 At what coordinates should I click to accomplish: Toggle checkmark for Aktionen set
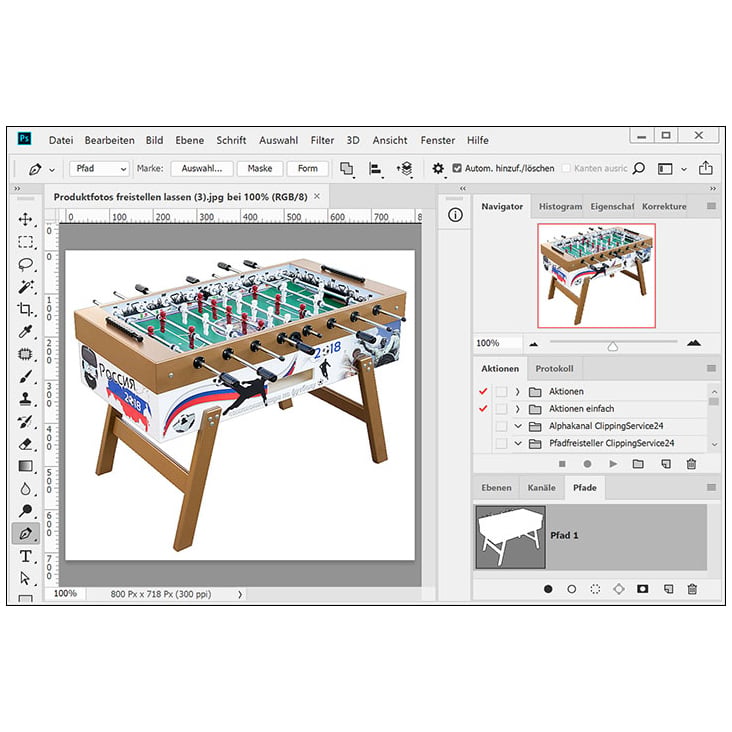483,392
